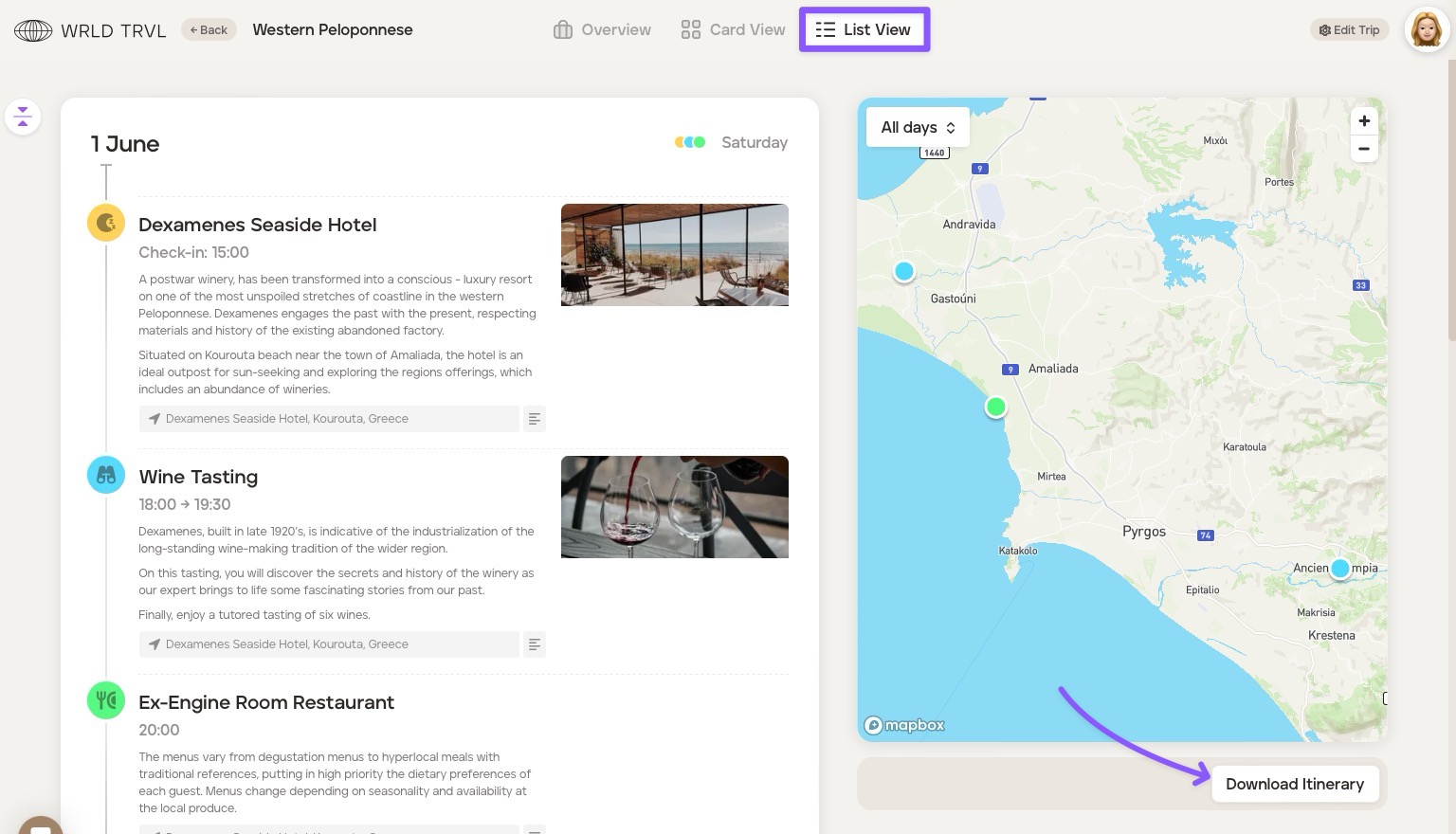Open the Dexamenes Seaside Hotel photo
1456x834 pixels.
click(x=674, y=255)
